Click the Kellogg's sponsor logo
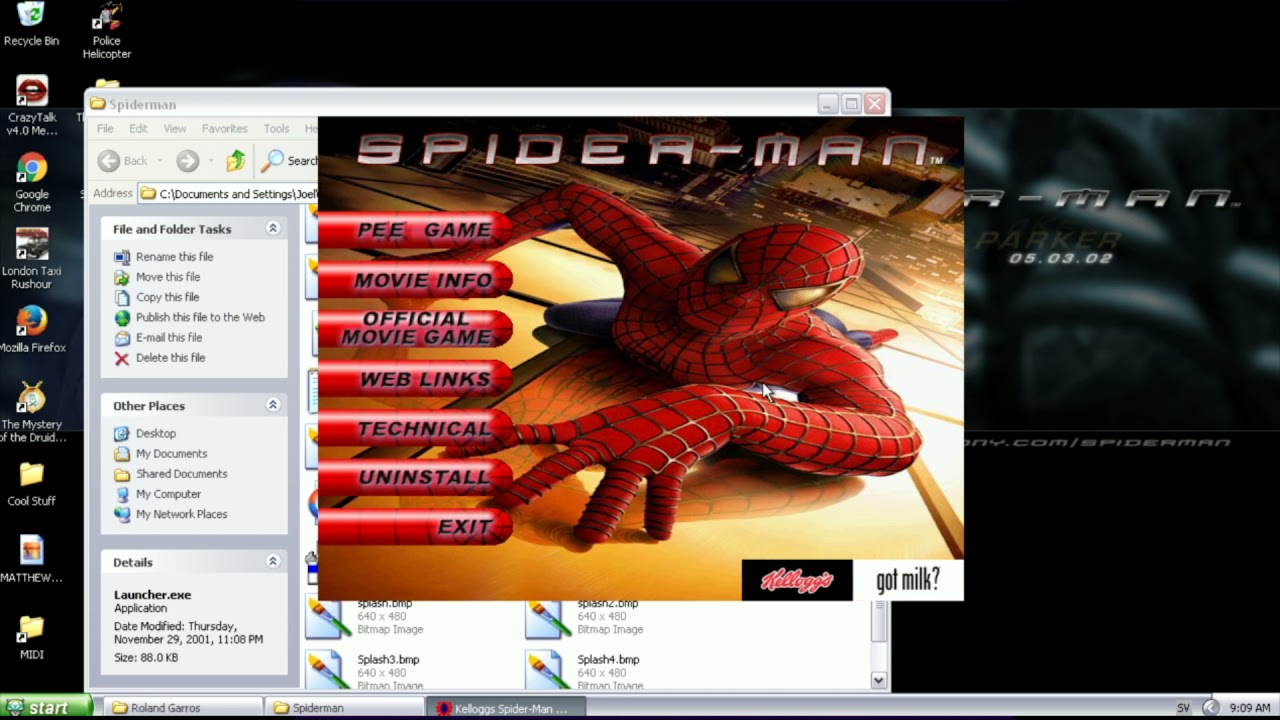Viewport: 1280px width, 720px height. point(797,580)
